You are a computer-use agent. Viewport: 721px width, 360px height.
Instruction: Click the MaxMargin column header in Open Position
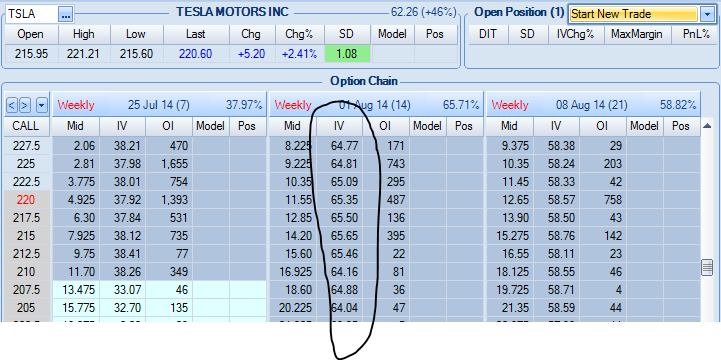[636, 34]
